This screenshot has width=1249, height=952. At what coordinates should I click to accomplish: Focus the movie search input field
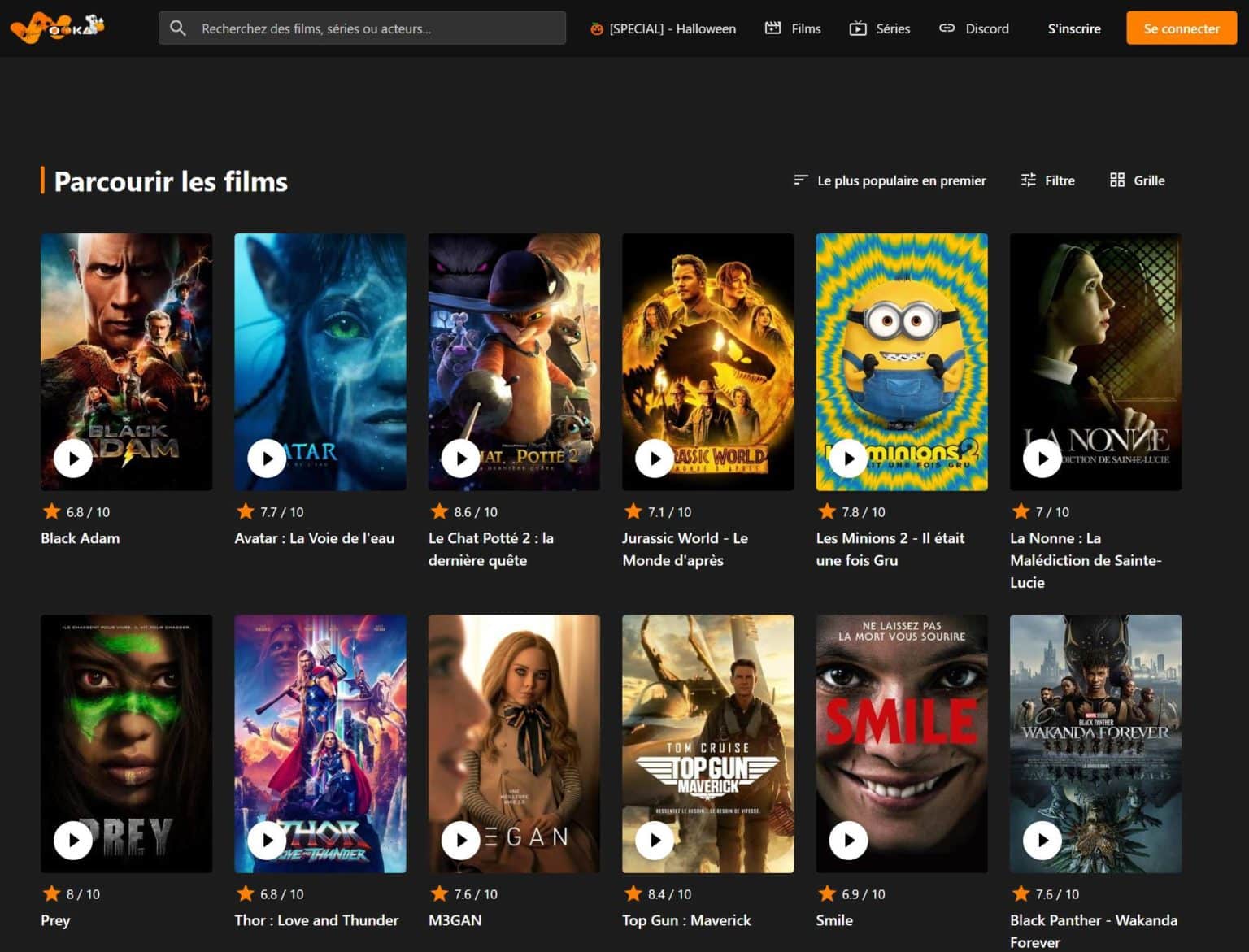[374, 28]
